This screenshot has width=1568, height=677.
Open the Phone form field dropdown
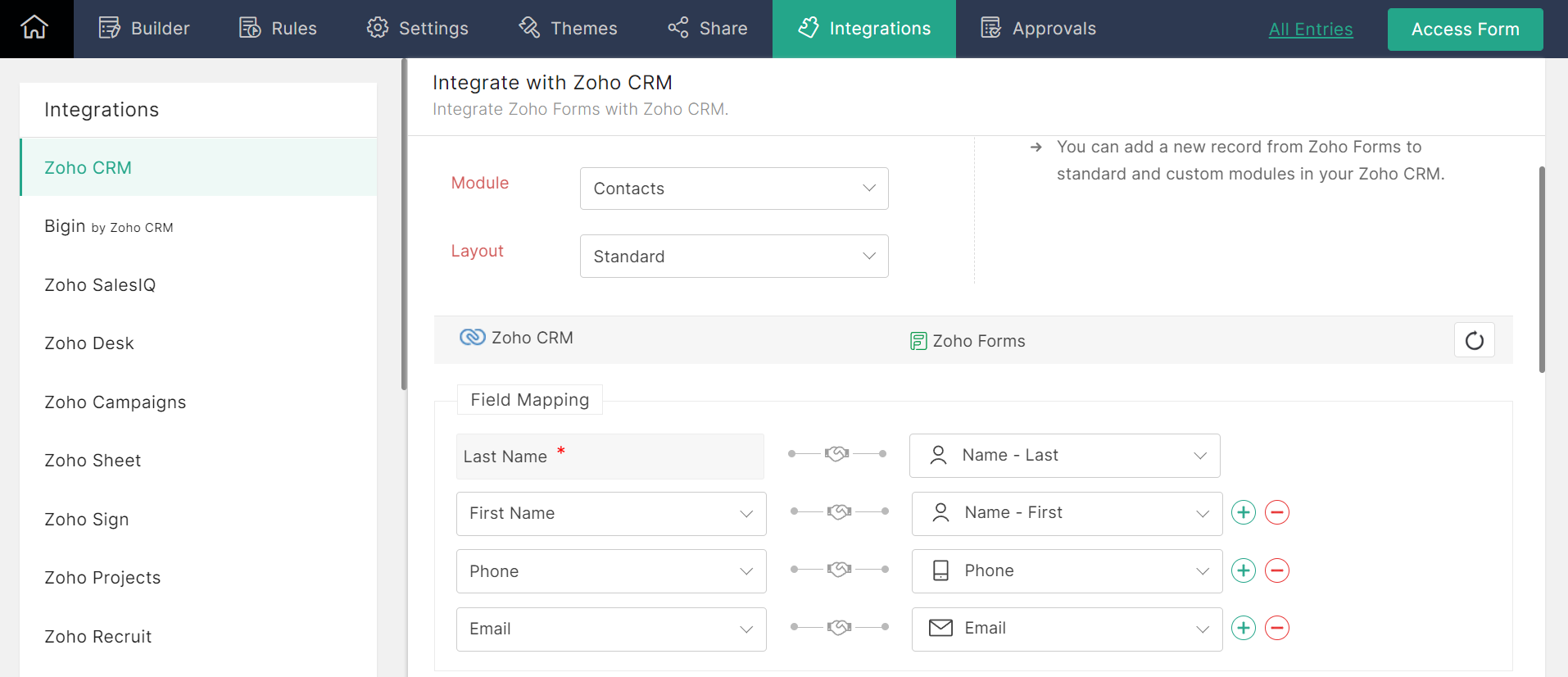click(1067, 571)
